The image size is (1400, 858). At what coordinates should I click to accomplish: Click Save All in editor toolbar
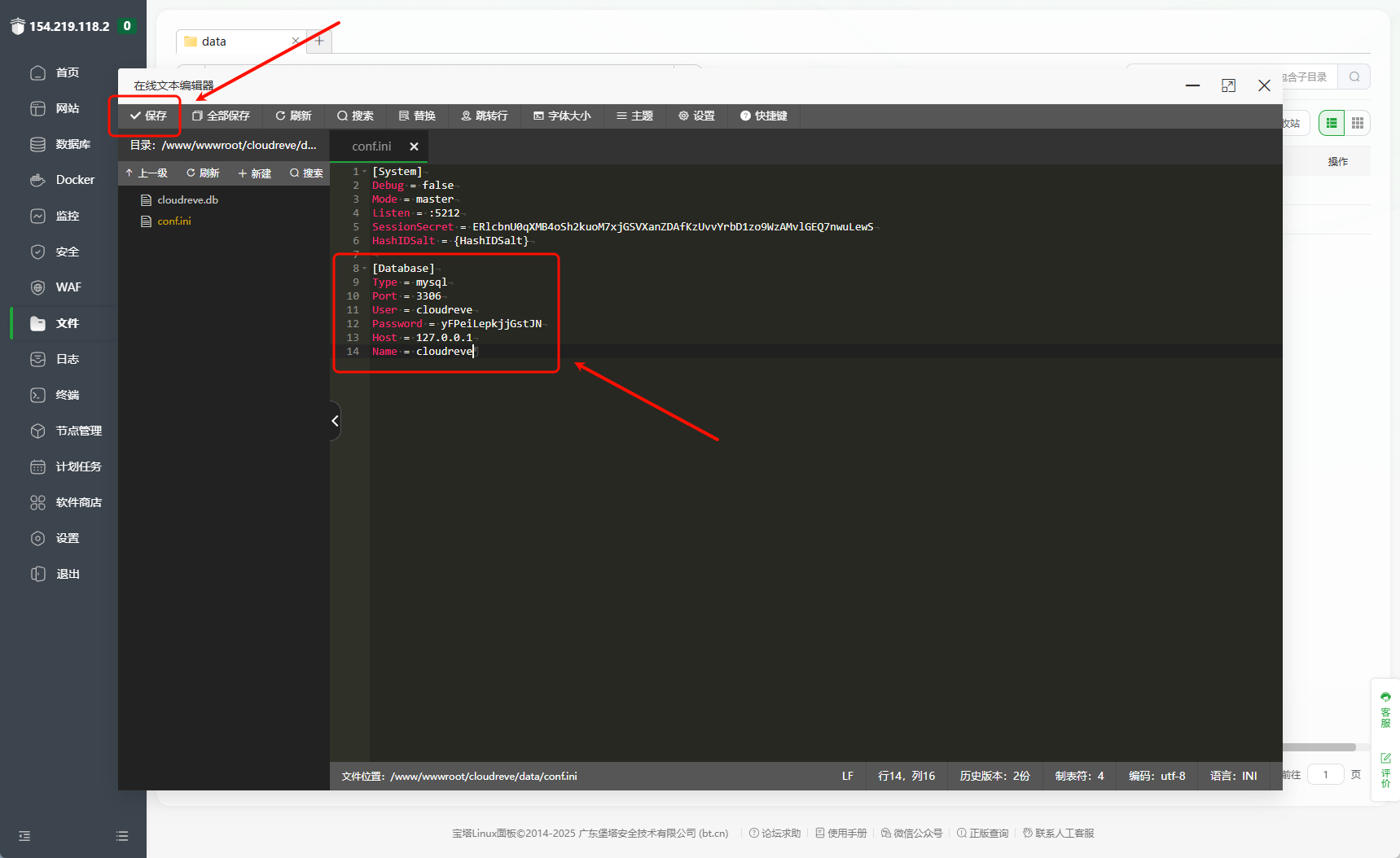pyautogui.click(x=221, y=116)
